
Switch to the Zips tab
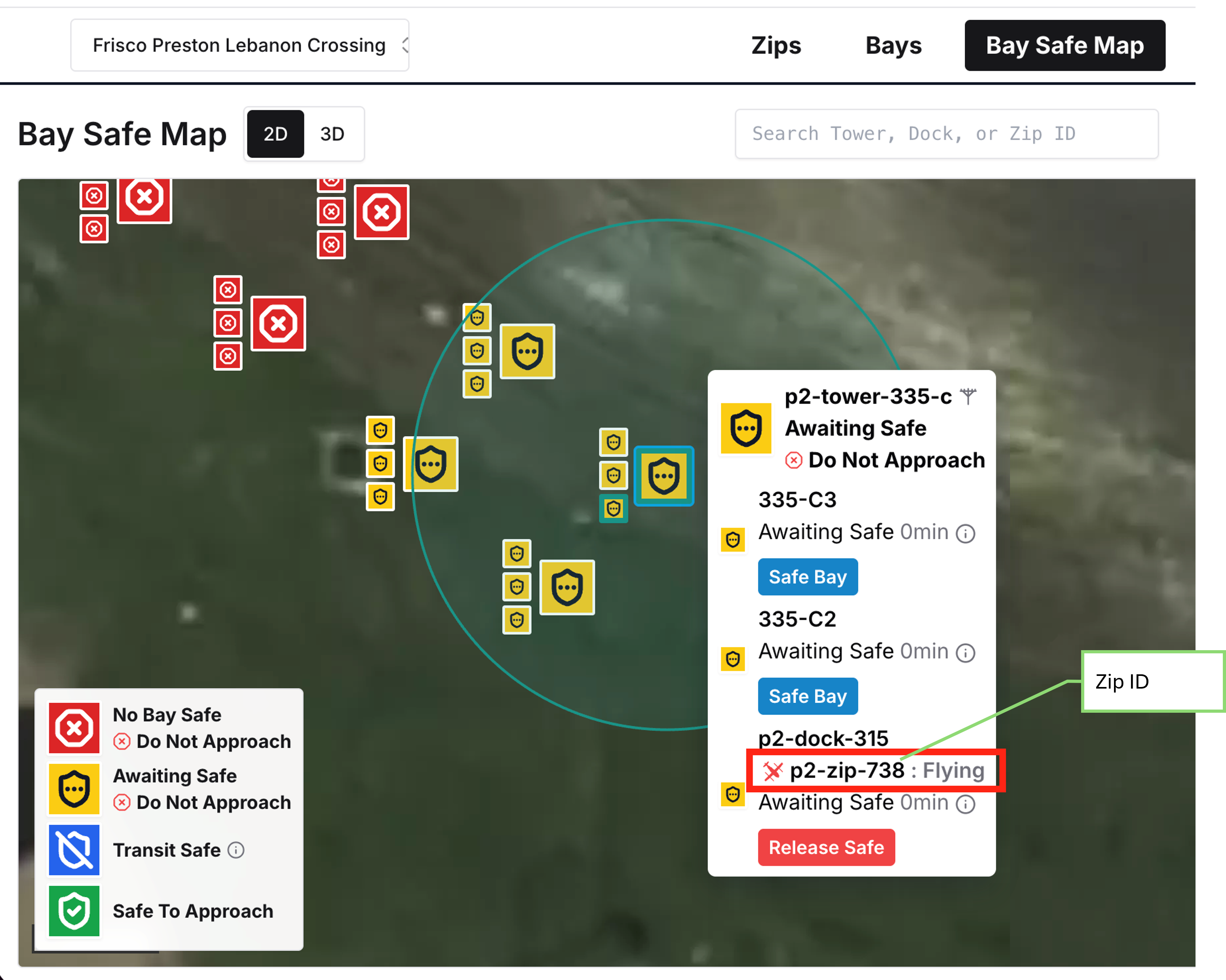(776, 45)
